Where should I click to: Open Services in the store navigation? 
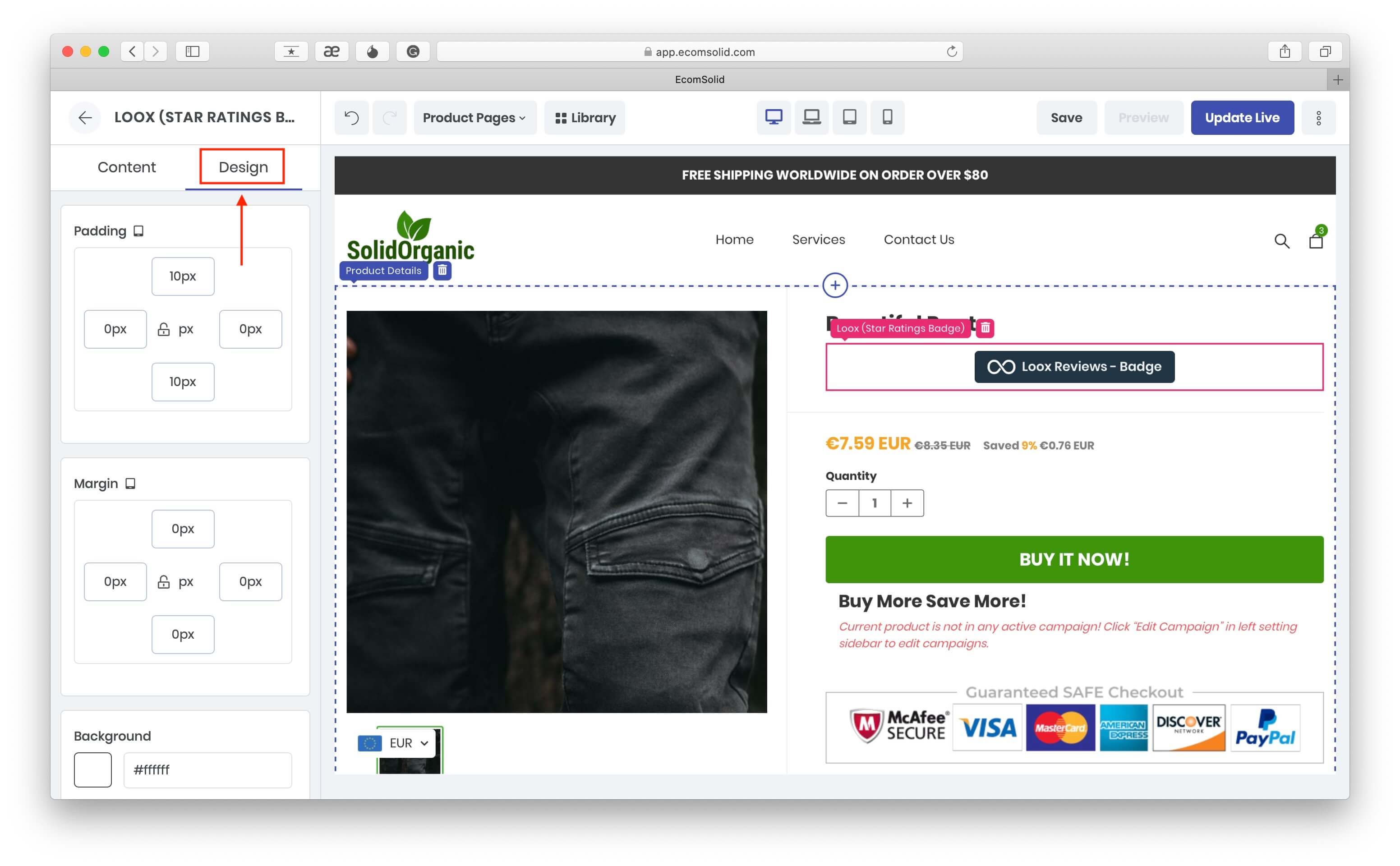pyautogui.click(x=818, y=240)
